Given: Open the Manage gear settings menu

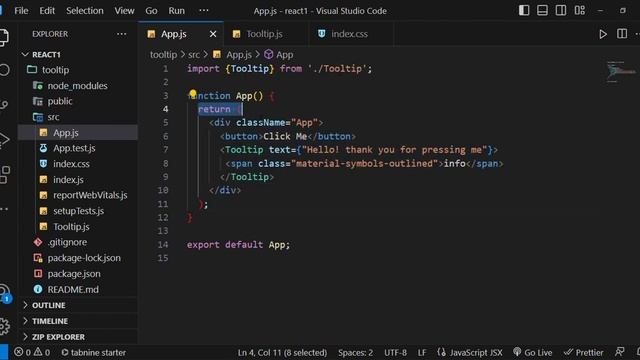Looking at the screenshot, I should pos(4,326).
